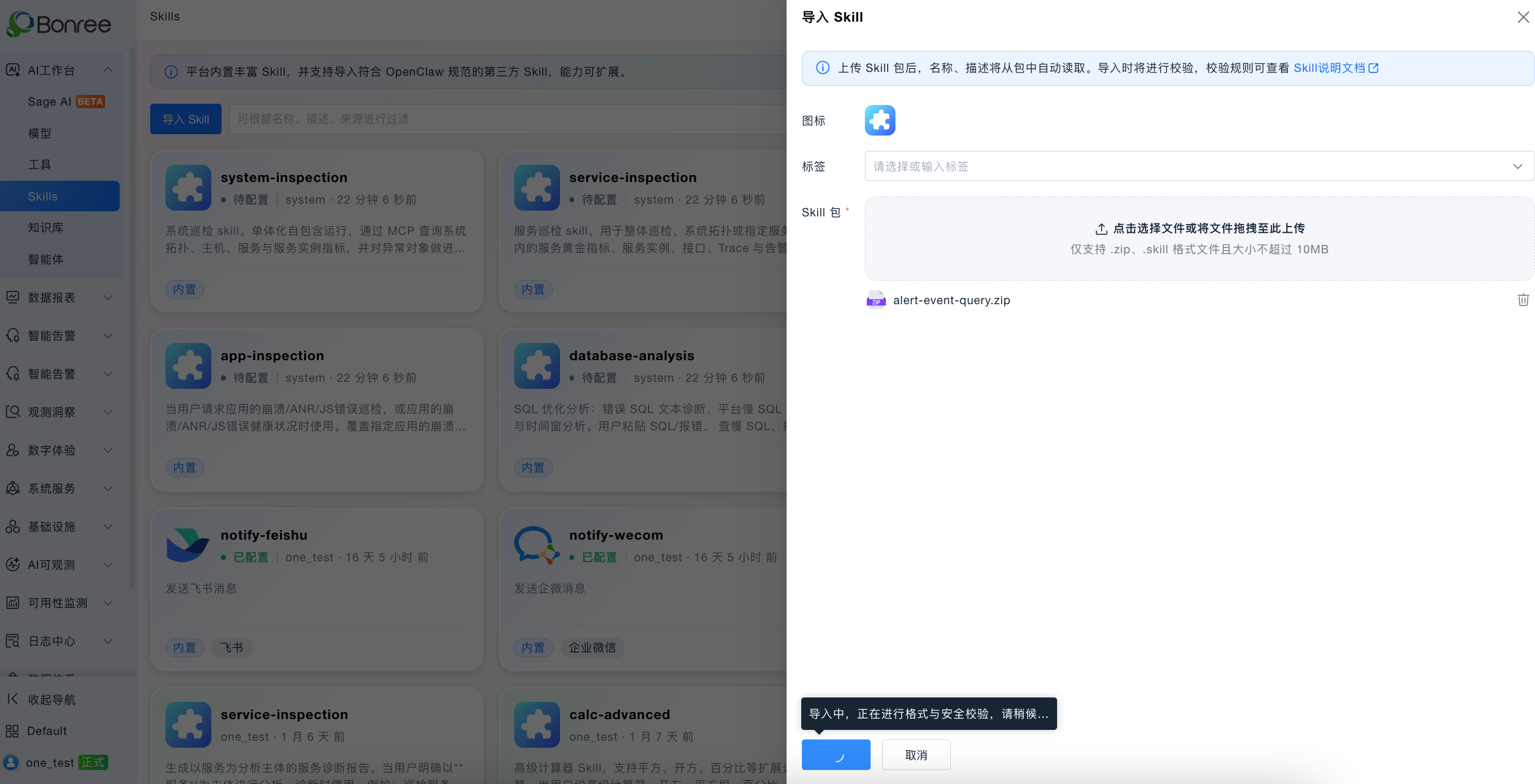Click the upload icon in Skill package area
Image resolution: width=1535 pixels, height=784 pixels.
point(1101,228)
